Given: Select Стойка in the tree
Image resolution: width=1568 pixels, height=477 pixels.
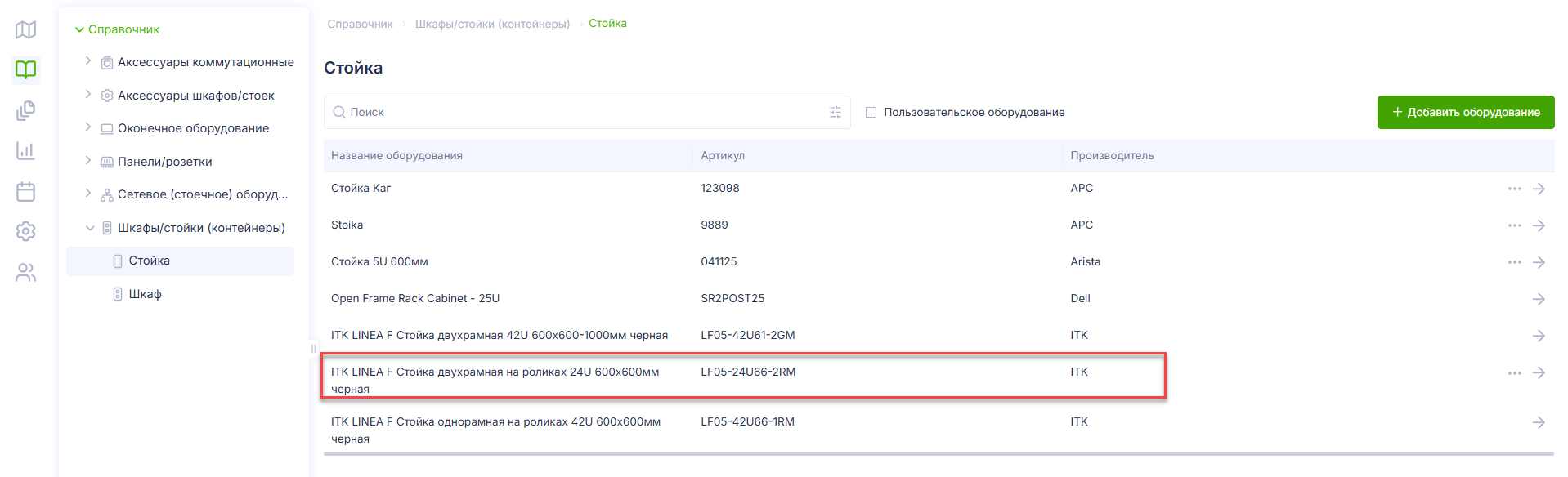Looking at the screenshot, I should [x=180, y=261].
